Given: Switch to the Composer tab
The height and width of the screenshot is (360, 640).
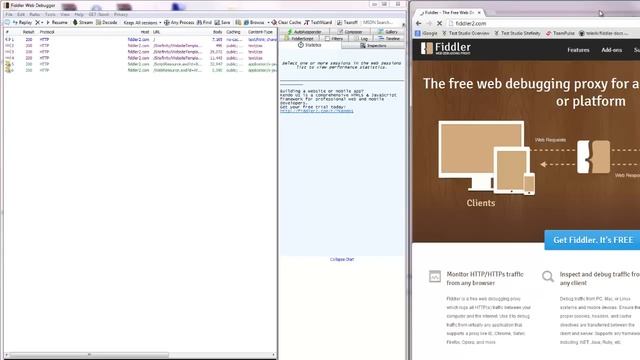Looking at the screenshot, I should (350, 31).
